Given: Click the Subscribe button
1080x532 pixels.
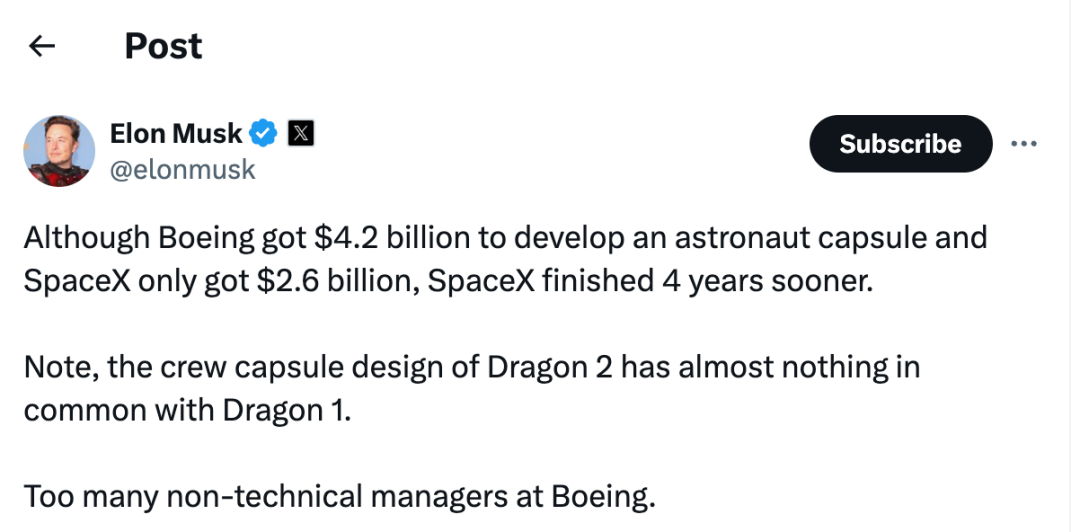Looking at the screenshot, I should pyautogui.click(x=900, y=143).
